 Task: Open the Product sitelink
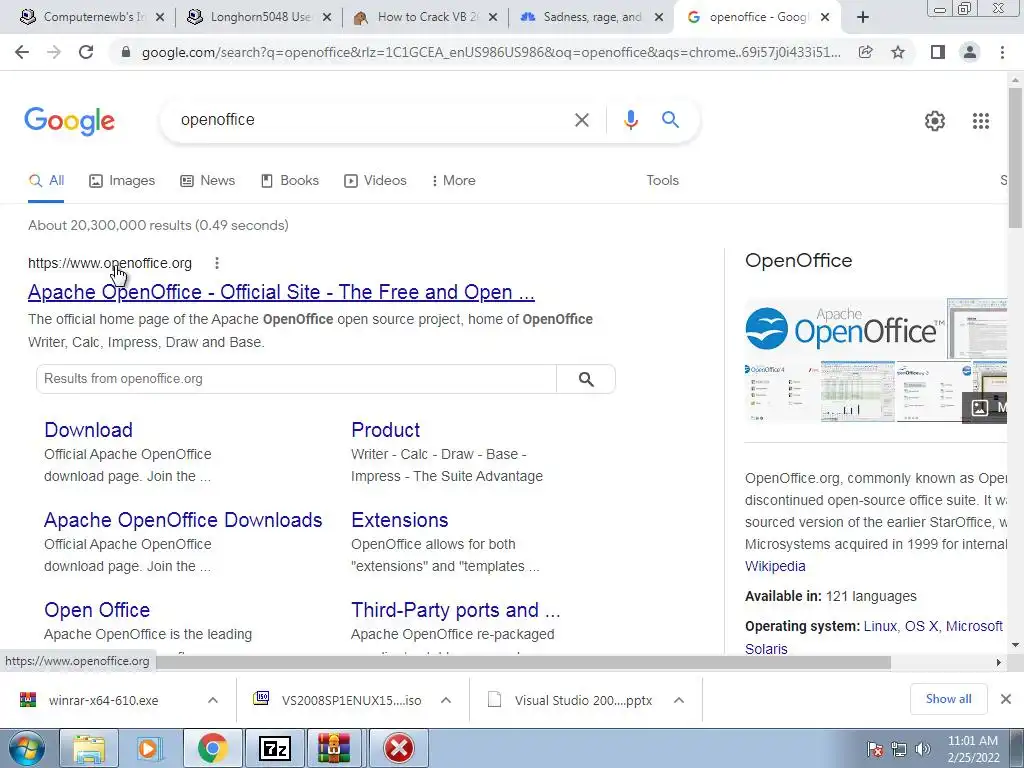pos(386,430)
